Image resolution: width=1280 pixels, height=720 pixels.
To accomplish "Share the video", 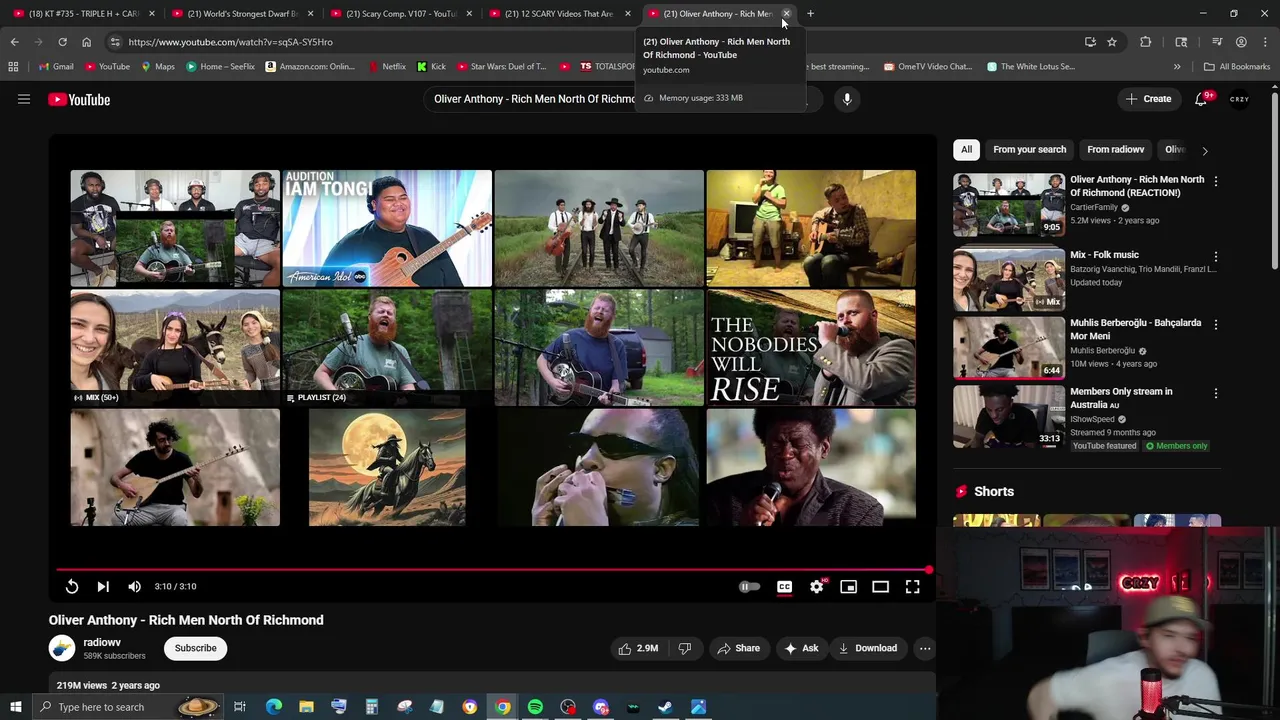I will [738, 648].
